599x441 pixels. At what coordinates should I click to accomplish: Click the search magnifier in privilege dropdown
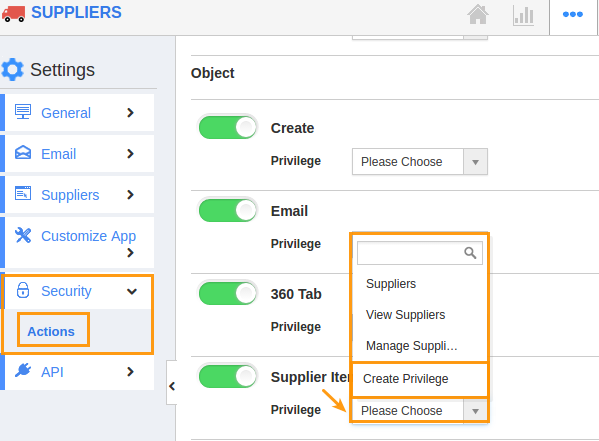coord(470,253)
